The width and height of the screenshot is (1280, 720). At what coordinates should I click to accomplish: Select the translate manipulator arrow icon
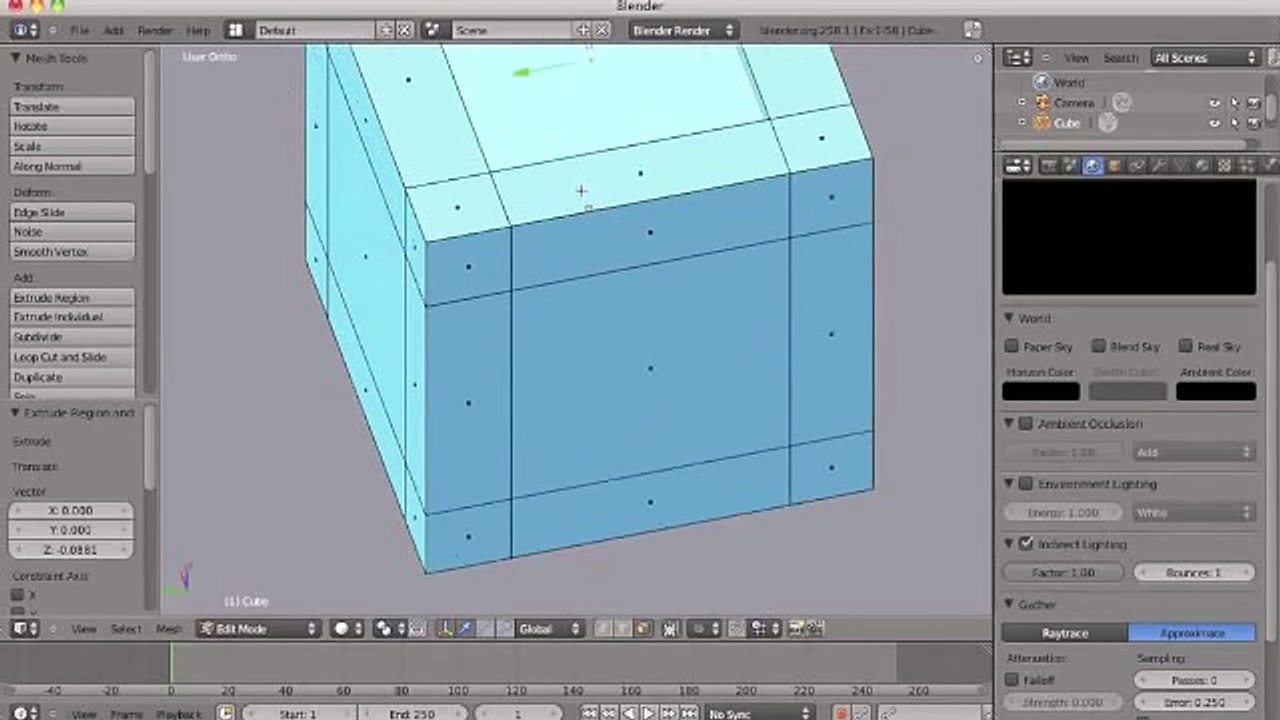click(465, 629)
